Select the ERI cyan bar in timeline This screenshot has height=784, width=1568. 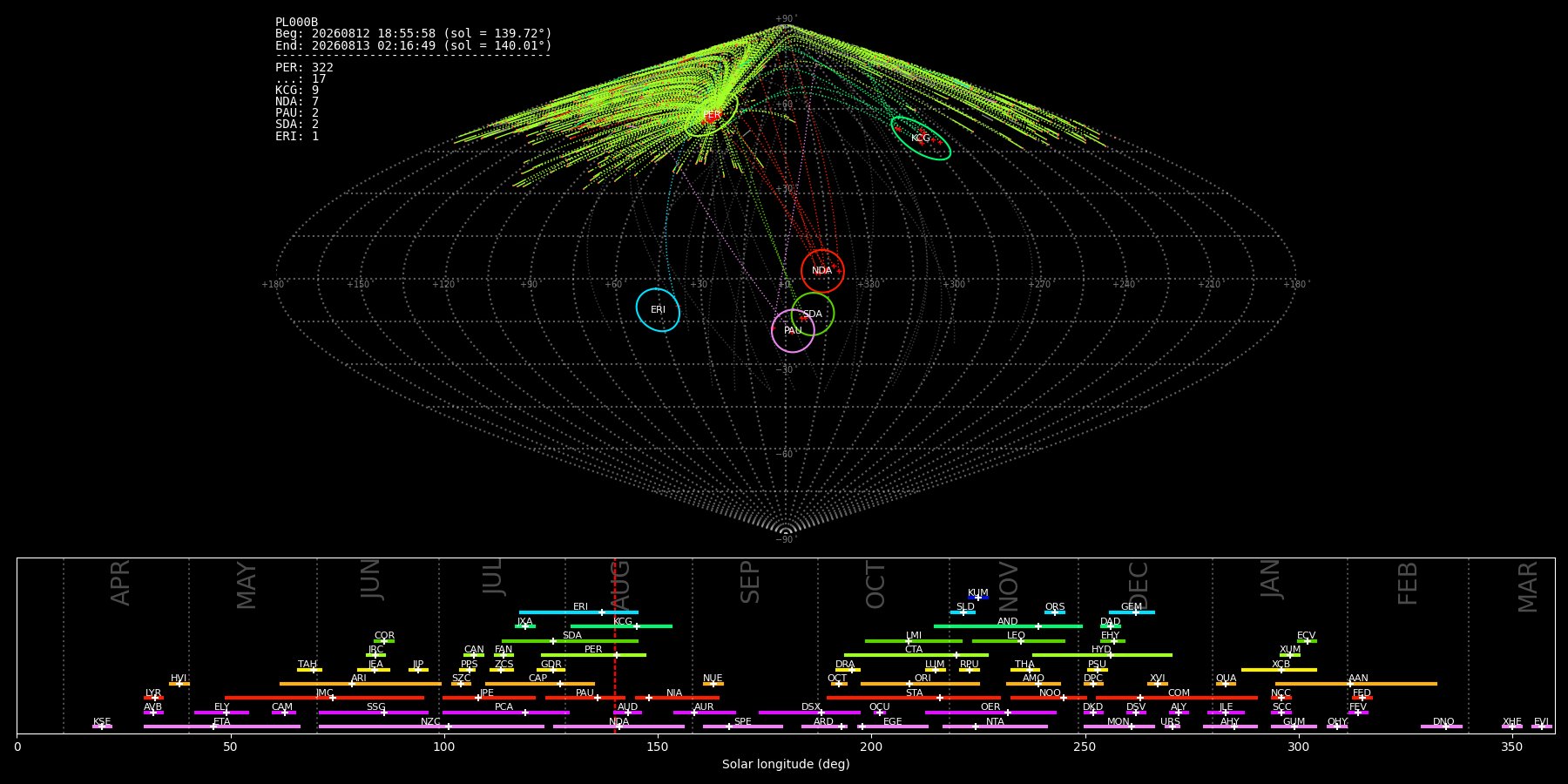[x=578, y=612]
